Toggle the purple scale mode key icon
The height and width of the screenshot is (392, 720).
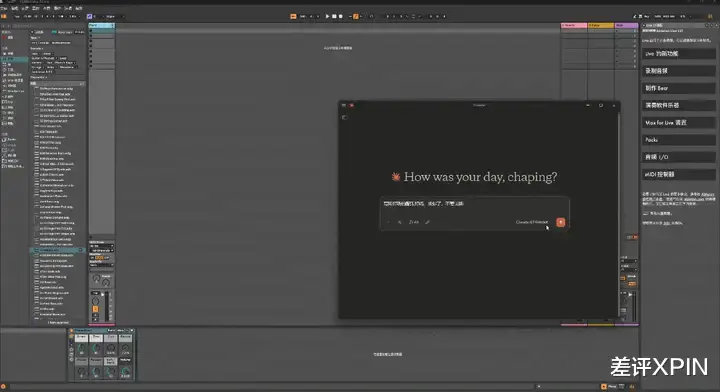(x=90, y=16)
